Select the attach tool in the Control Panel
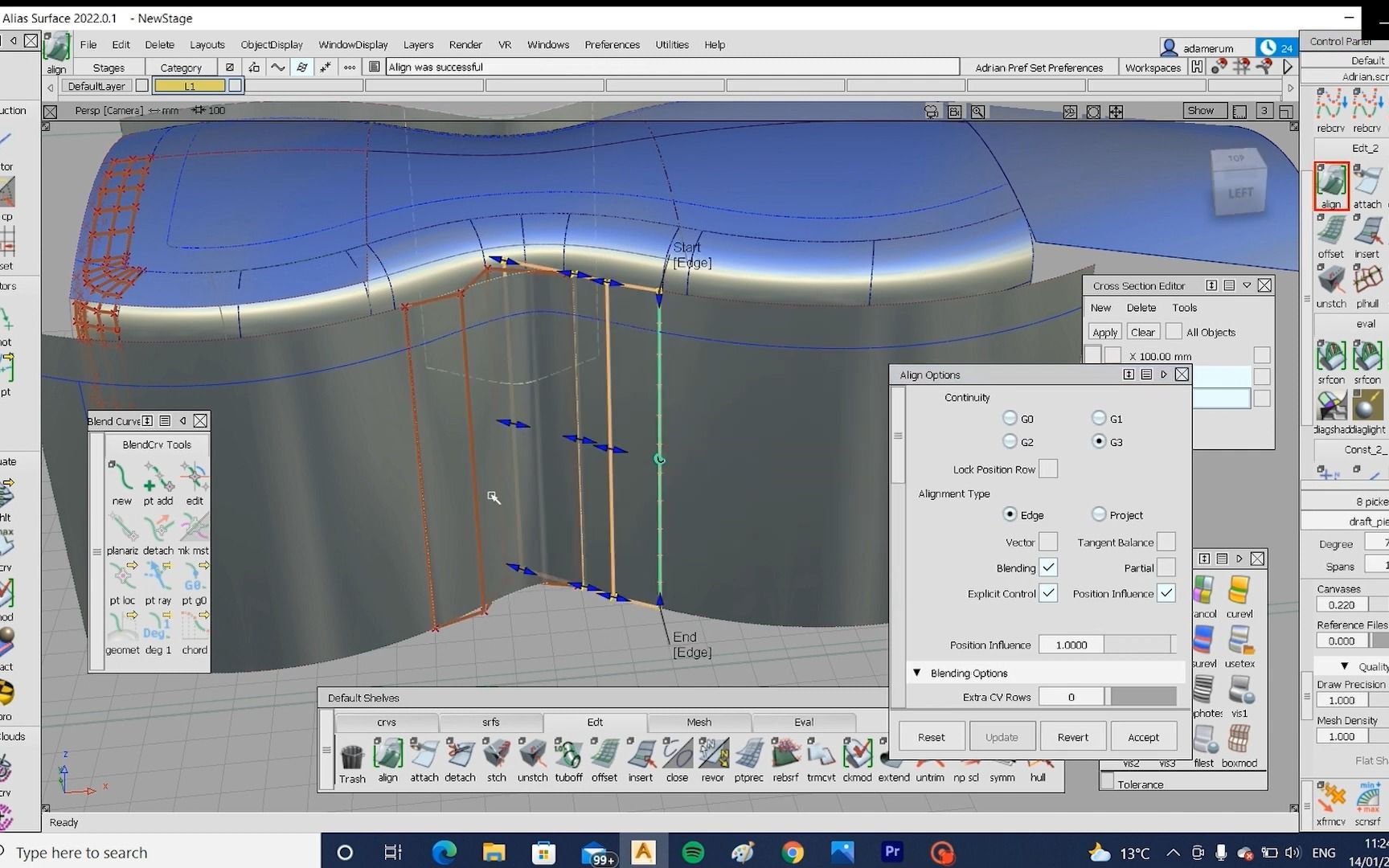This screenshot has height=868, width=1389. click(x=1366, y=182)
